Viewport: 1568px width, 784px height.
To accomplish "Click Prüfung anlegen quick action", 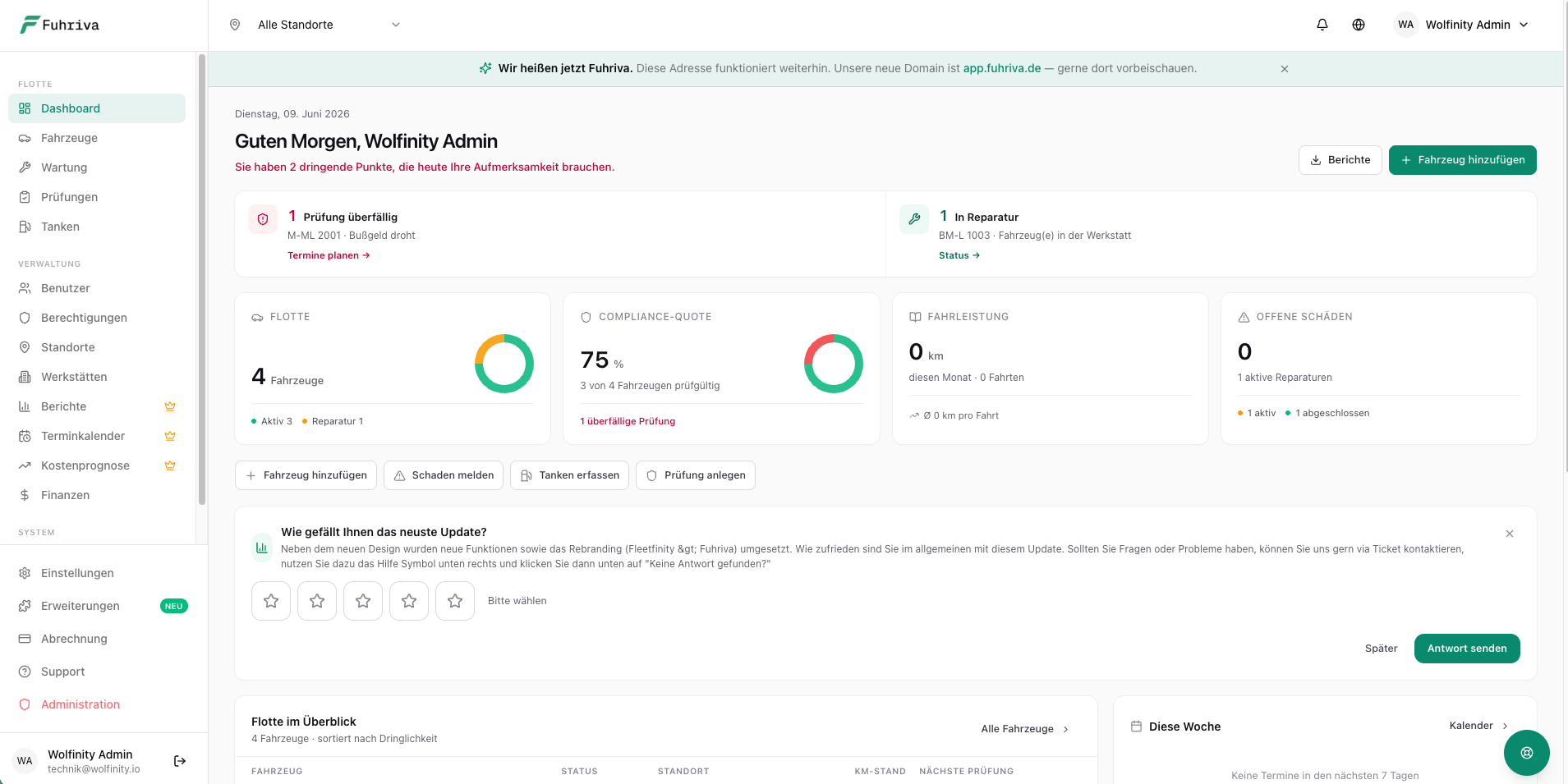I will pyautogui.click(x=696, y=475).
